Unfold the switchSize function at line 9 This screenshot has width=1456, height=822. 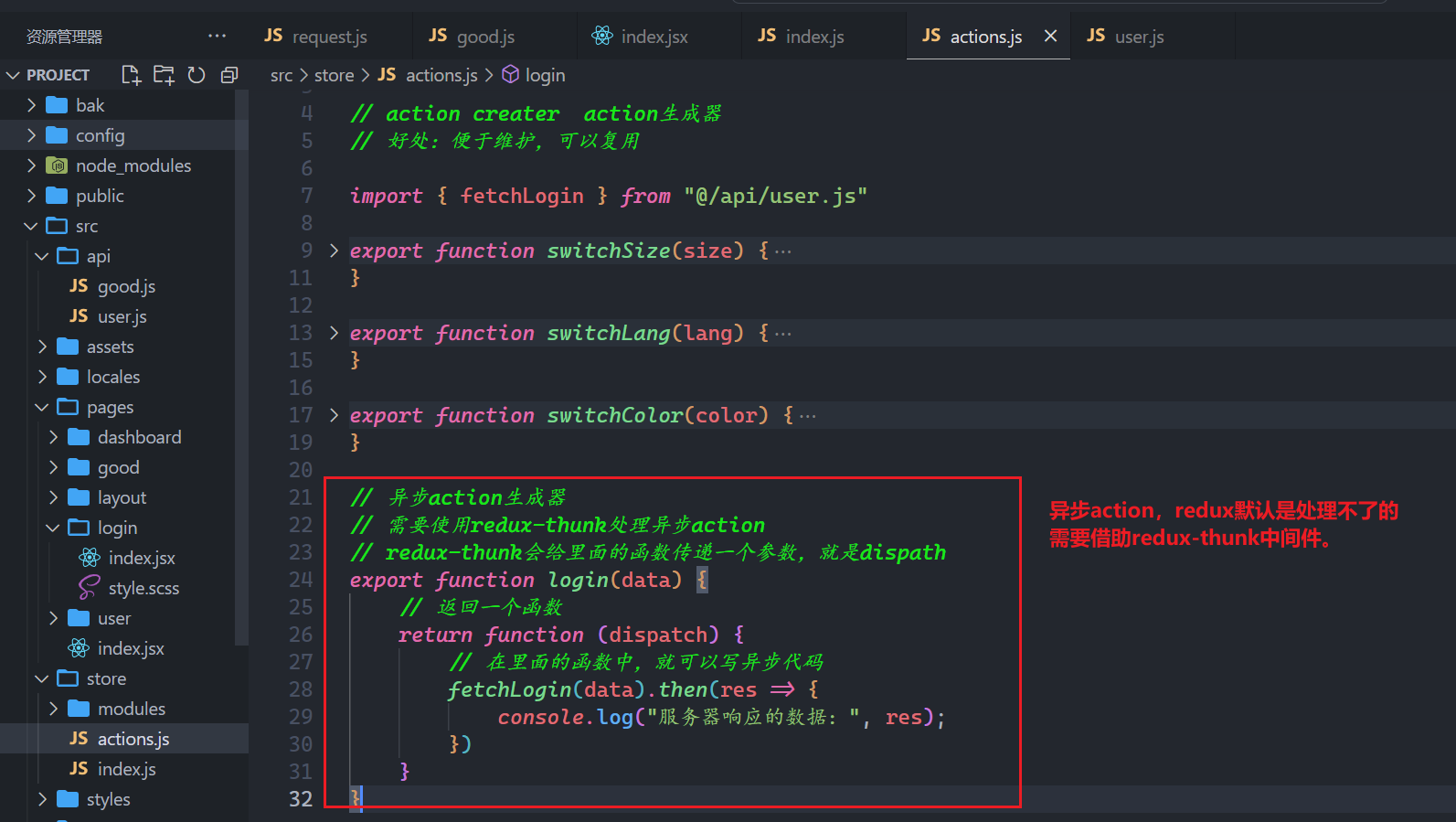(334, 251)
